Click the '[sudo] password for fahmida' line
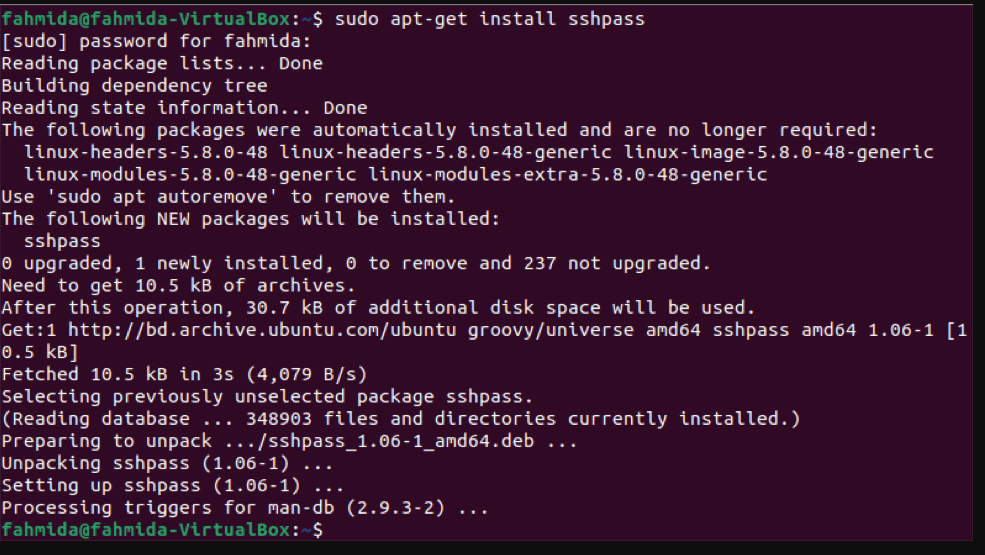 [x=156, y=41]
